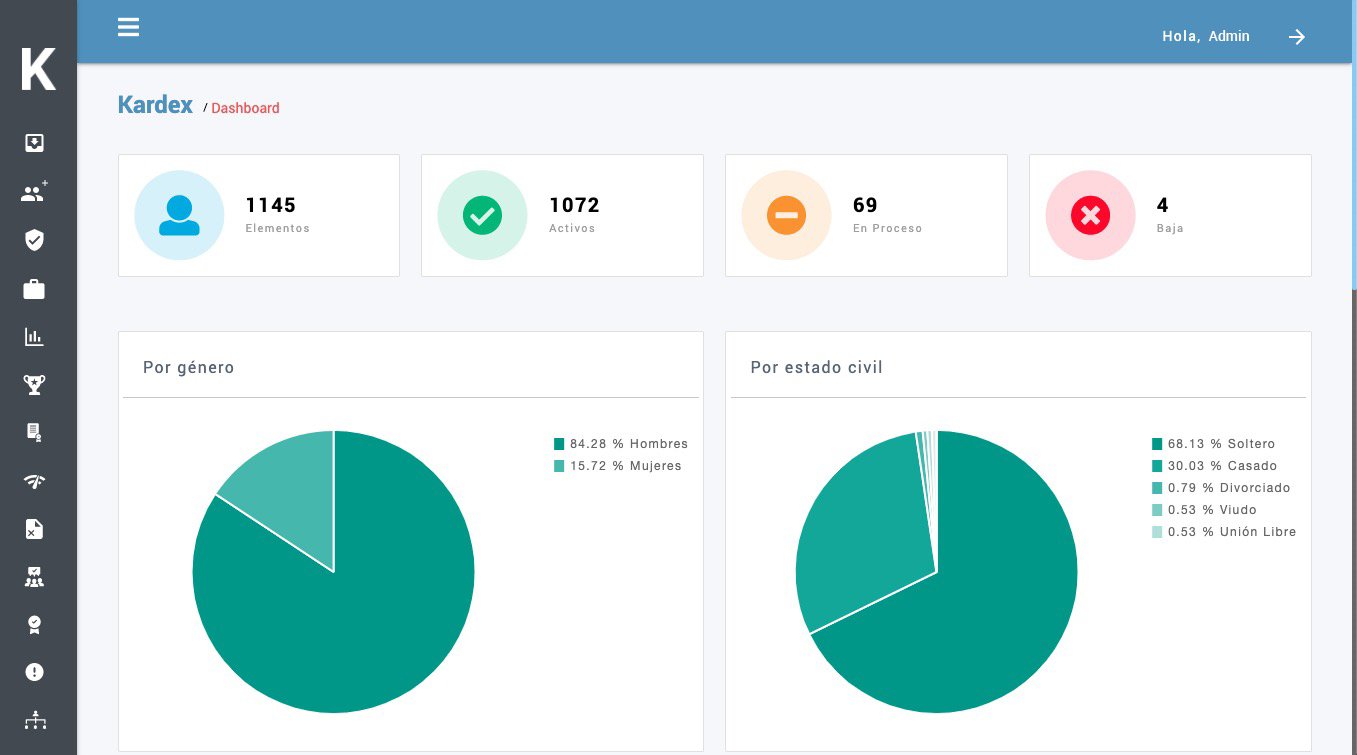The image size is (1357, 755).
Task: Click the logout arrow next to Hola, Admin
Action: point(1297,37)
